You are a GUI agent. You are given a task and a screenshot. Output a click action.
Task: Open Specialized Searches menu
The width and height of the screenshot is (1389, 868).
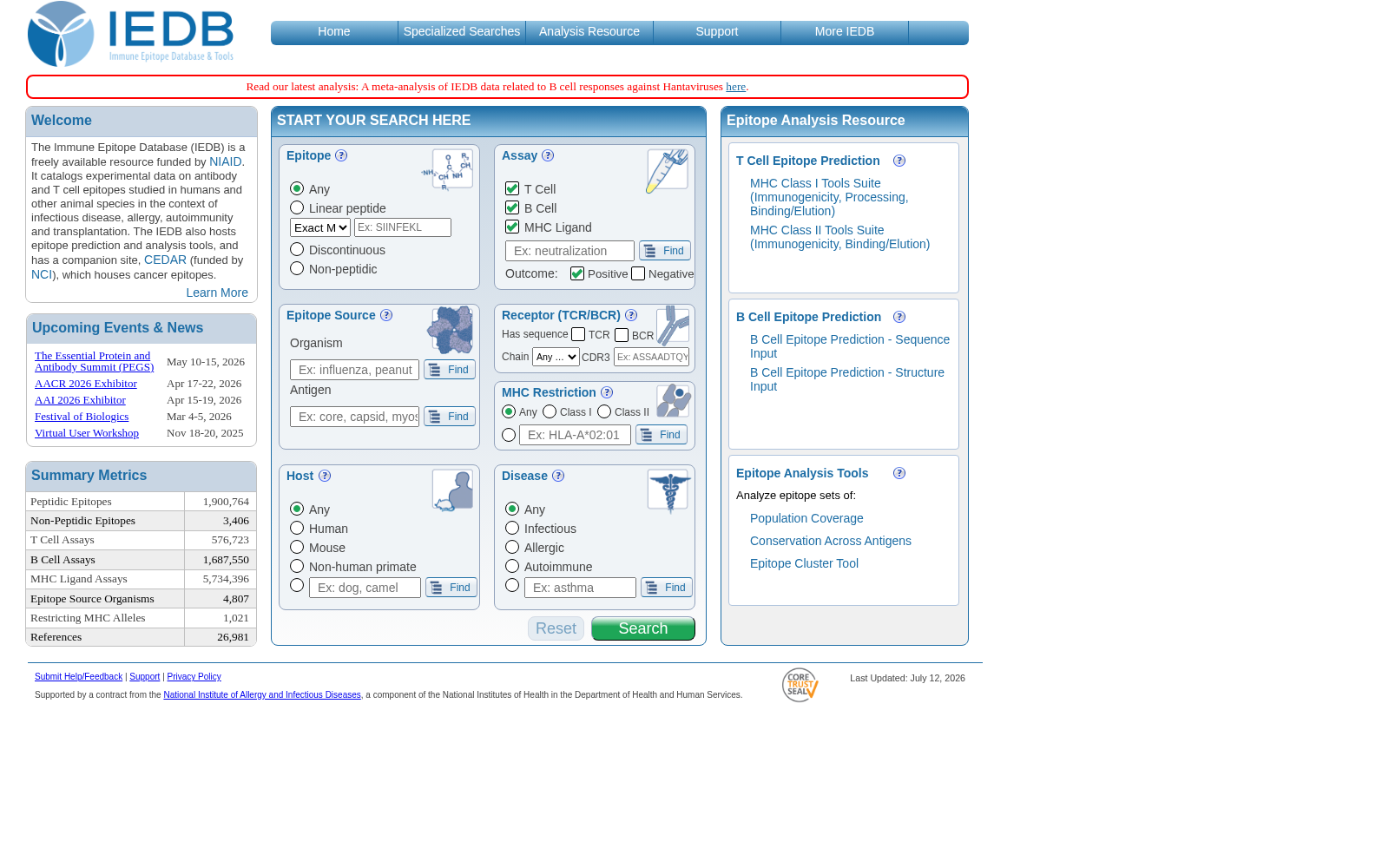click(x=462, y=32)
